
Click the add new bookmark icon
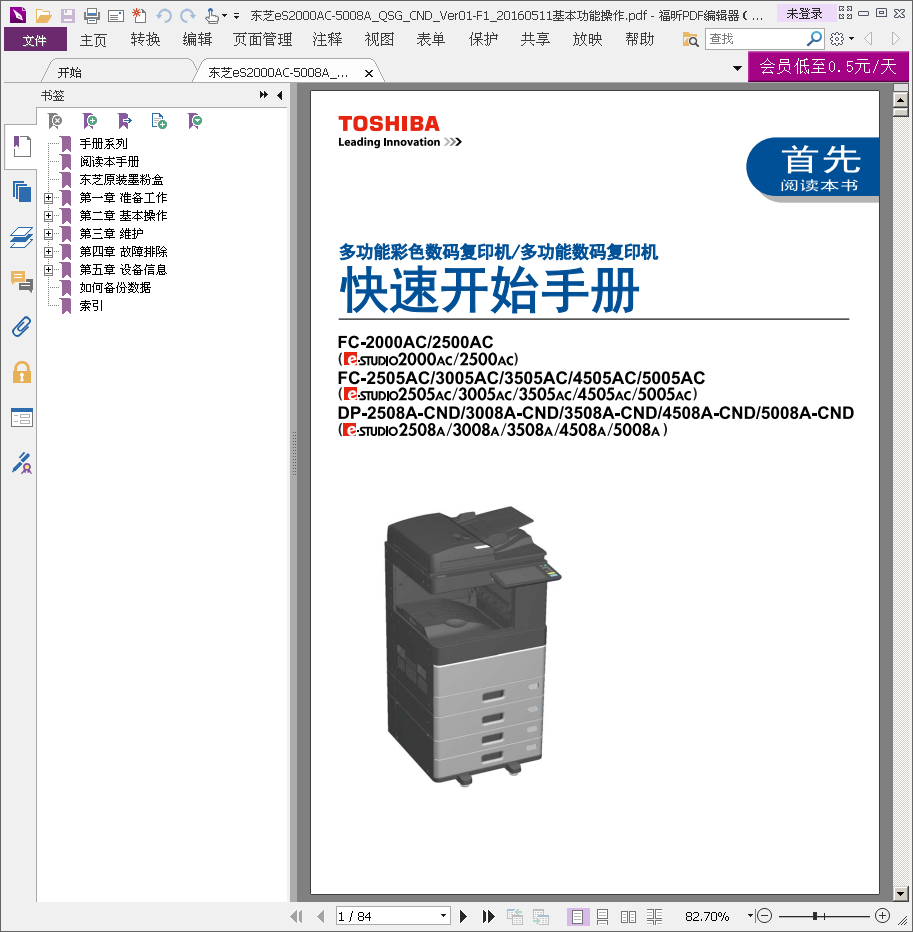[90, 121]
